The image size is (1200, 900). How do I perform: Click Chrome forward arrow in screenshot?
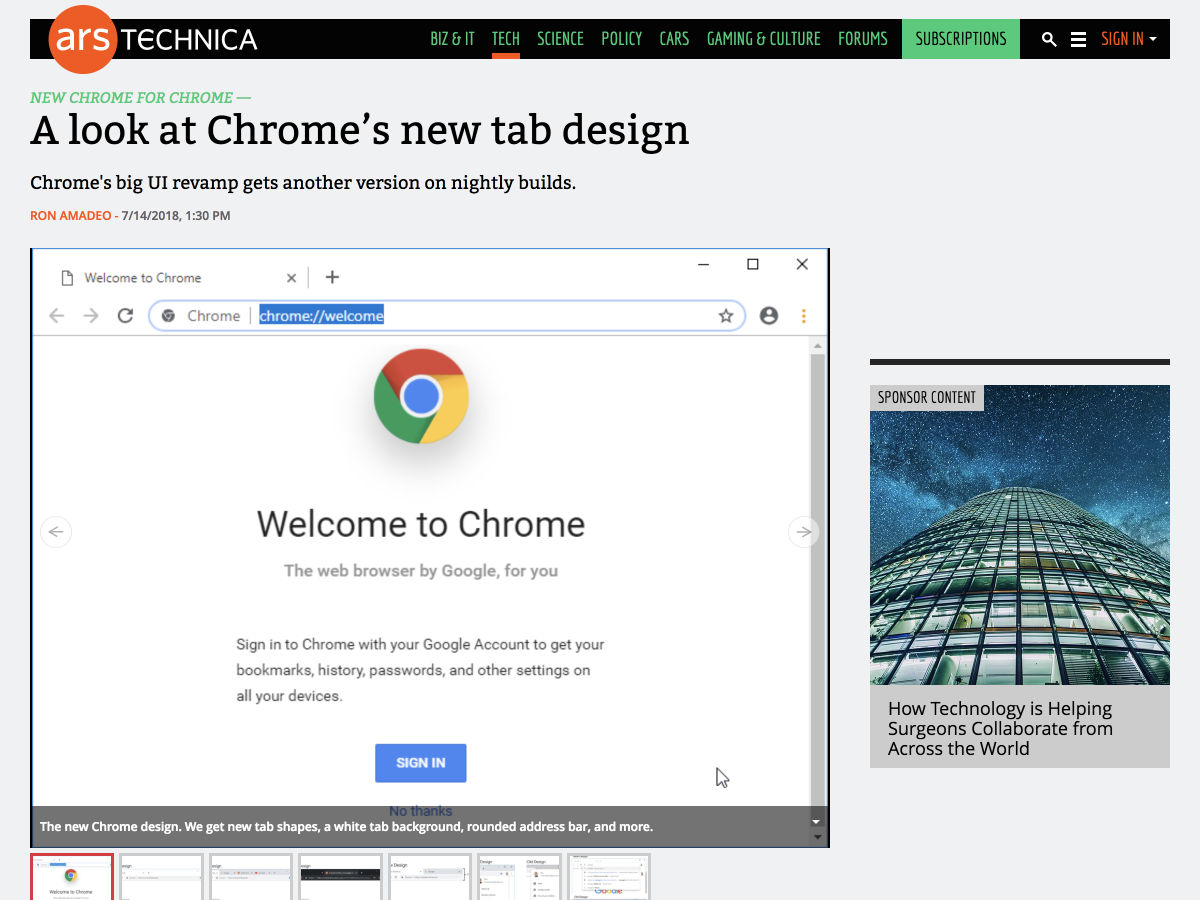tap(91, 316)
